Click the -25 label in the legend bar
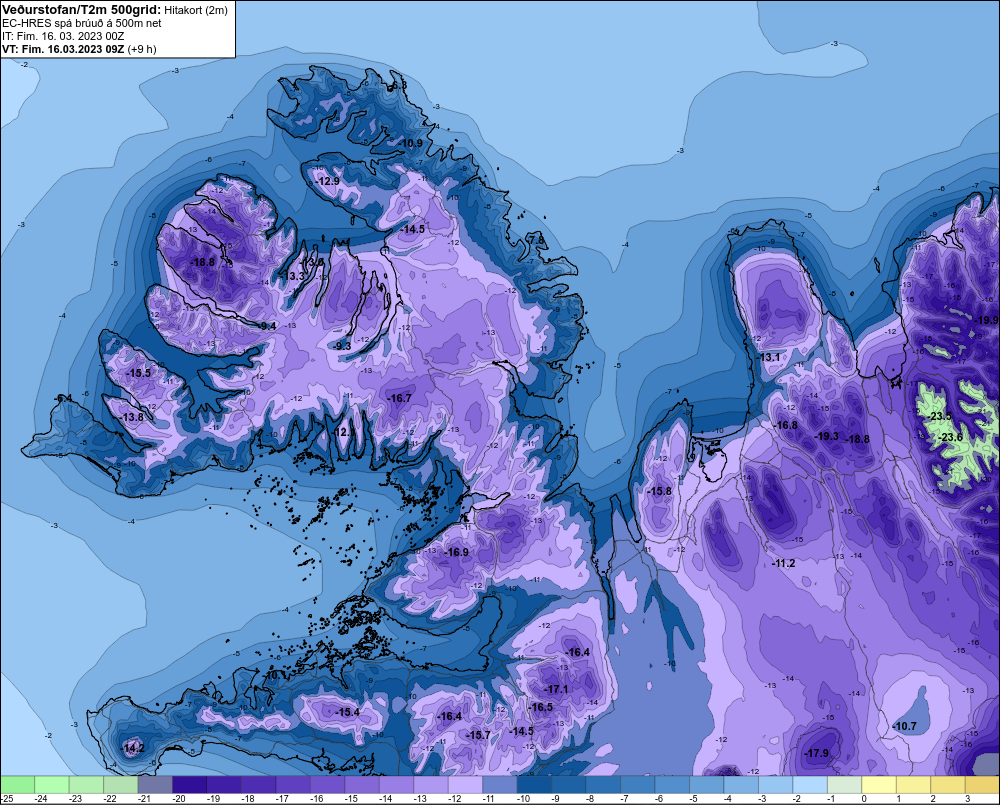1000x805 pixels. pos(8,799)
